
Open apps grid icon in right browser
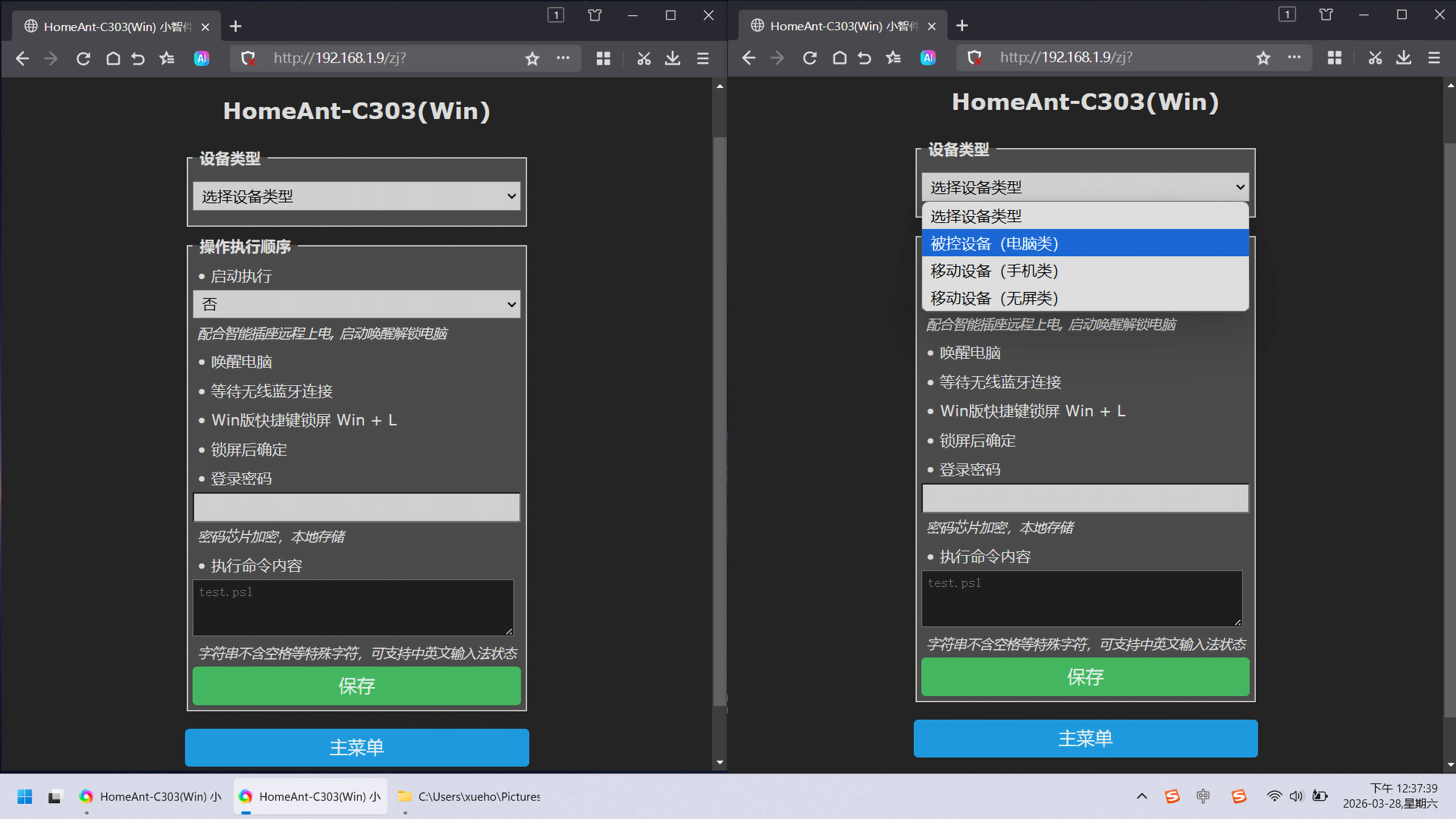pos(1334,58)
